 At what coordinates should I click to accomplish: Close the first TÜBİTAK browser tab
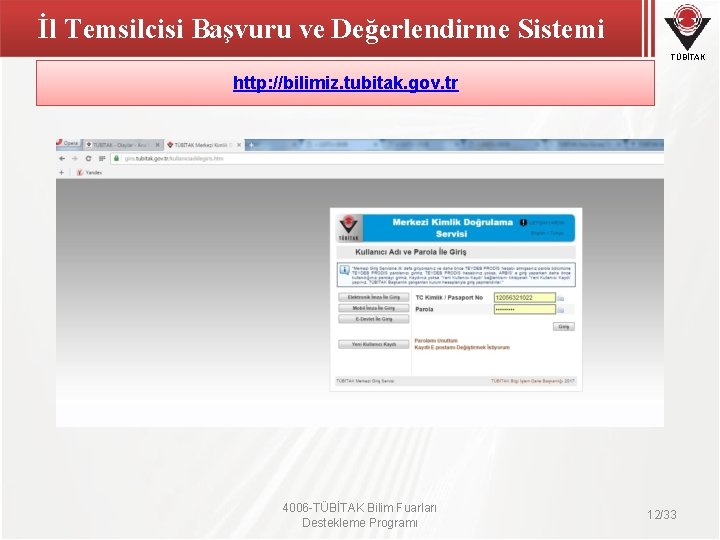pos(158,145)
